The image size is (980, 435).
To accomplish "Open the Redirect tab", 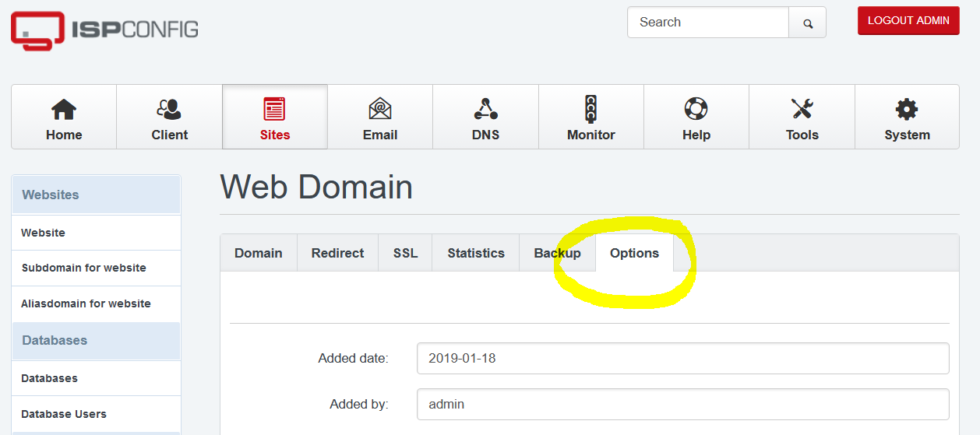I will tap(337, 253).
